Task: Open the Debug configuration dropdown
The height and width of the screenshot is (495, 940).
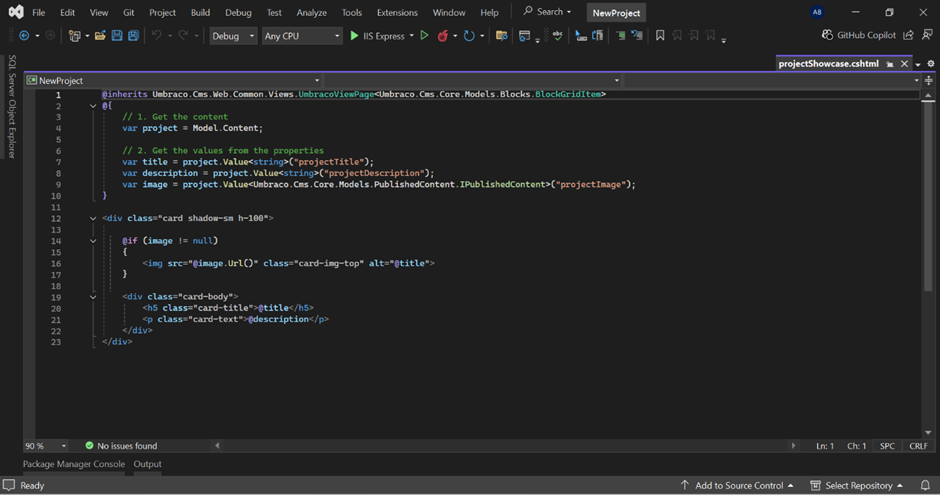Action: point(232,36)
